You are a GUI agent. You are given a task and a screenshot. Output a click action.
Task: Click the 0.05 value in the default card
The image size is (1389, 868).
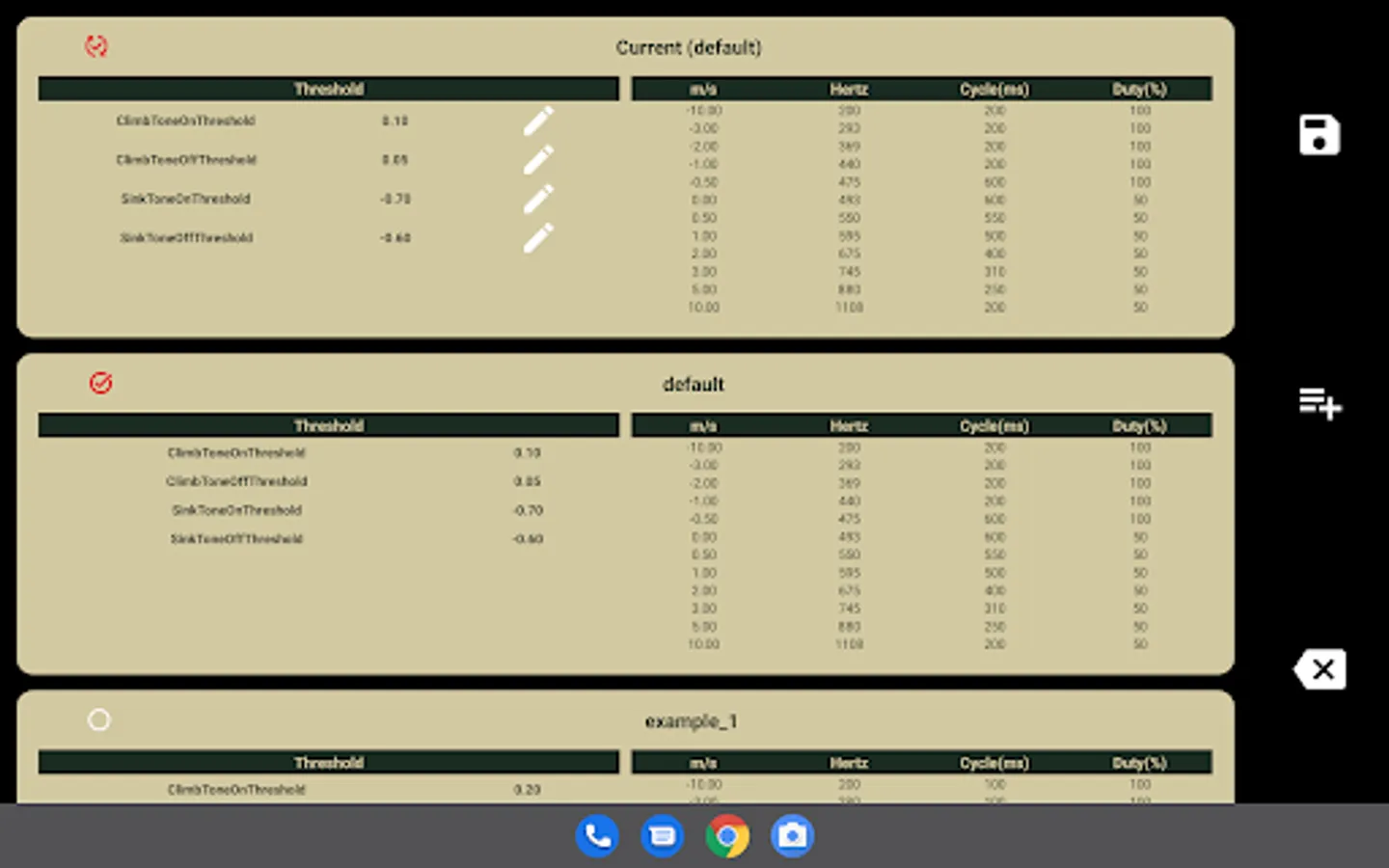point(527,481)
